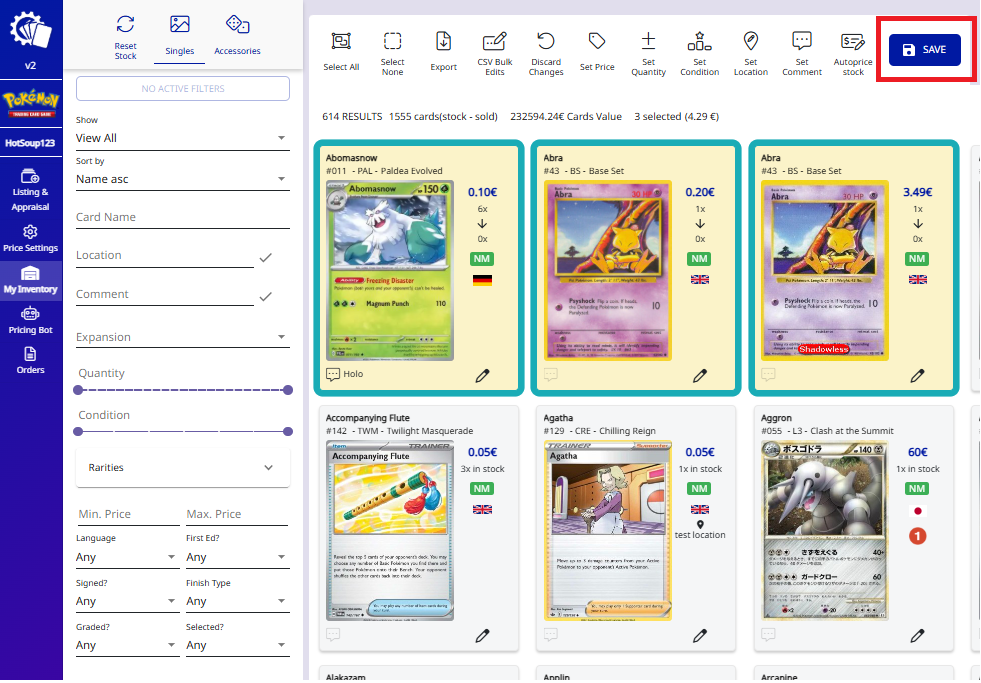Open Pricing Bot in sidebar

click(31, 321)
